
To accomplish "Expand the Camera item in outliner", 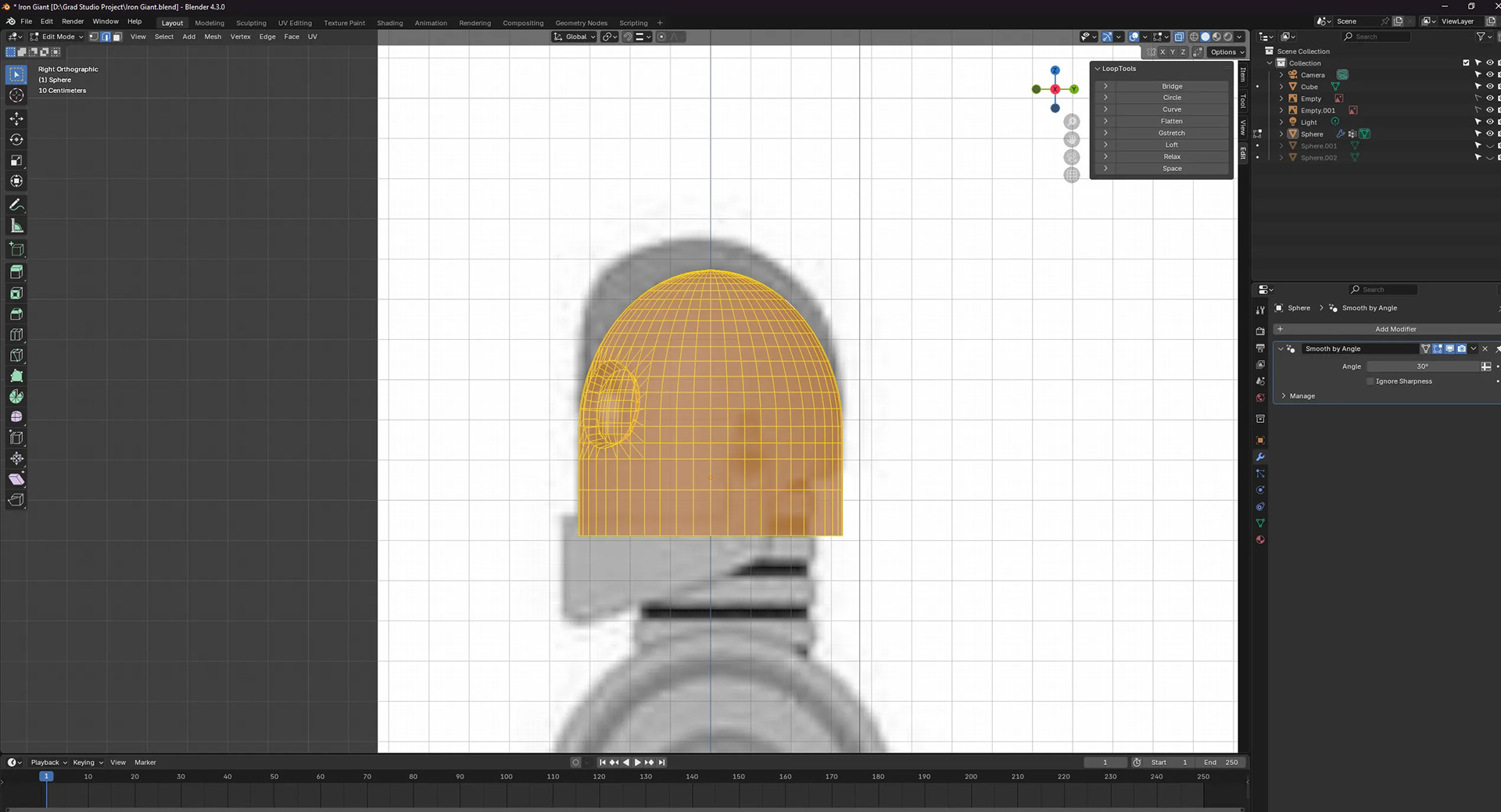I will point(1281,75).
